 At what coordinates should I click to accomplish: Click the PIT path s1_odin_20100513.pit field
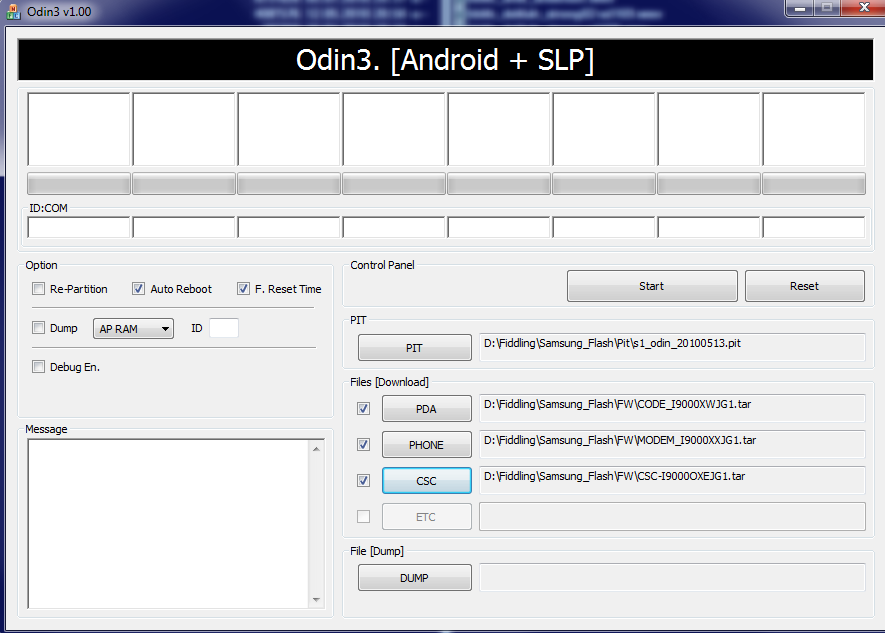[672, 347]
